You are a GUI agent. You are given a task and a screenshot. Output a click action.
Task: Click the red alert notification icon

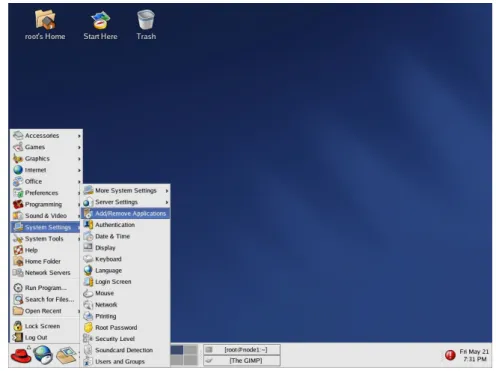450,355
